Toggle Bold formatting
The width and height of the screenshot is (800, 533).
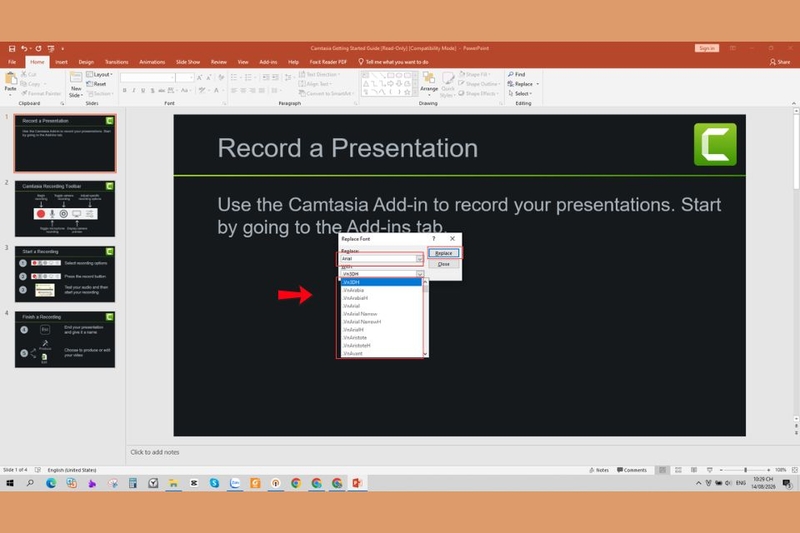click(124, 91)
